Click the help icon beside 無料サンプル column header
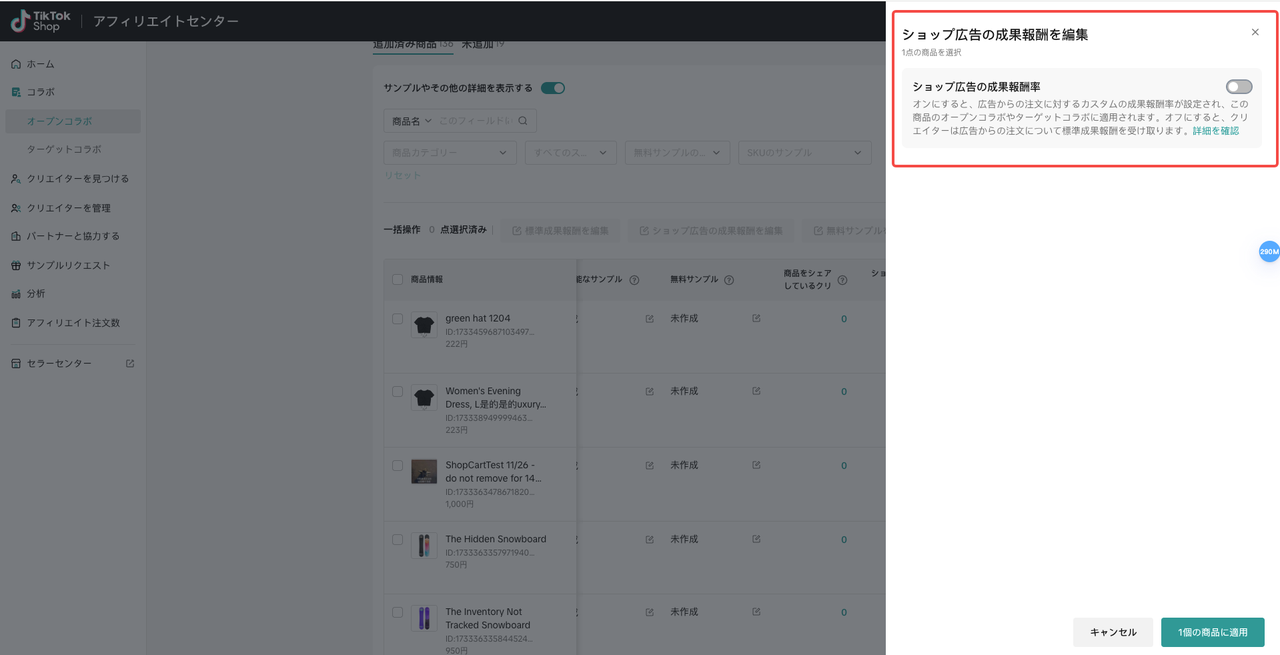 point(729,280)
